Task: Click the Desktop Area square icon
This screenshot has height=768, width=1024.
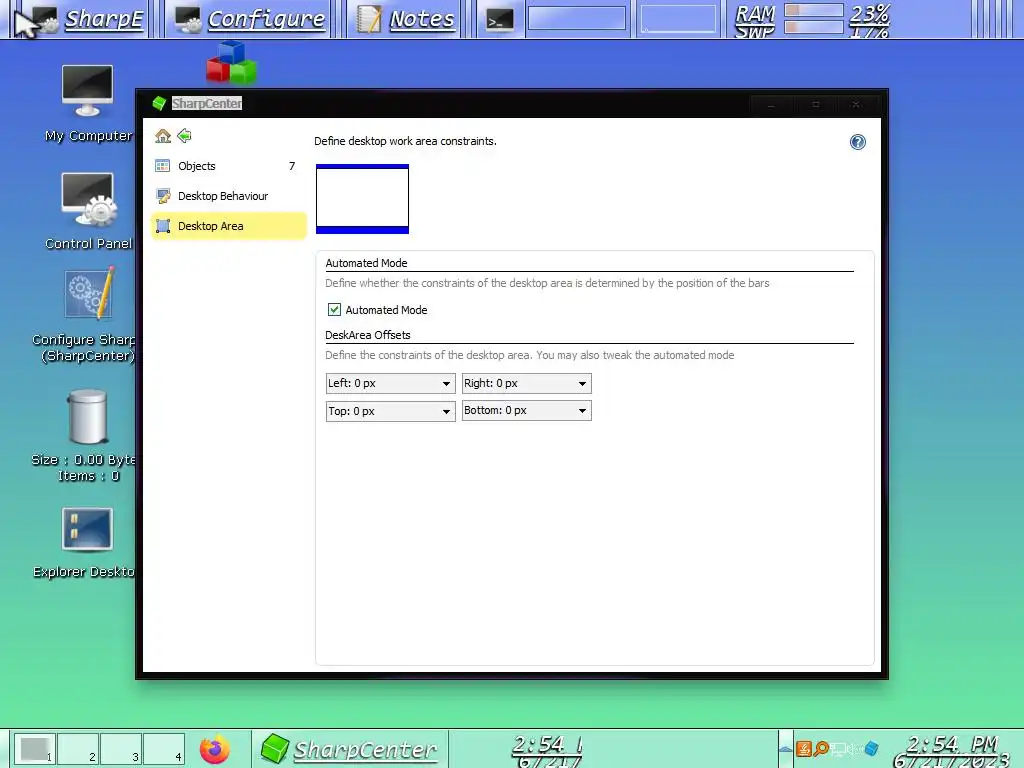Action: 163,226
